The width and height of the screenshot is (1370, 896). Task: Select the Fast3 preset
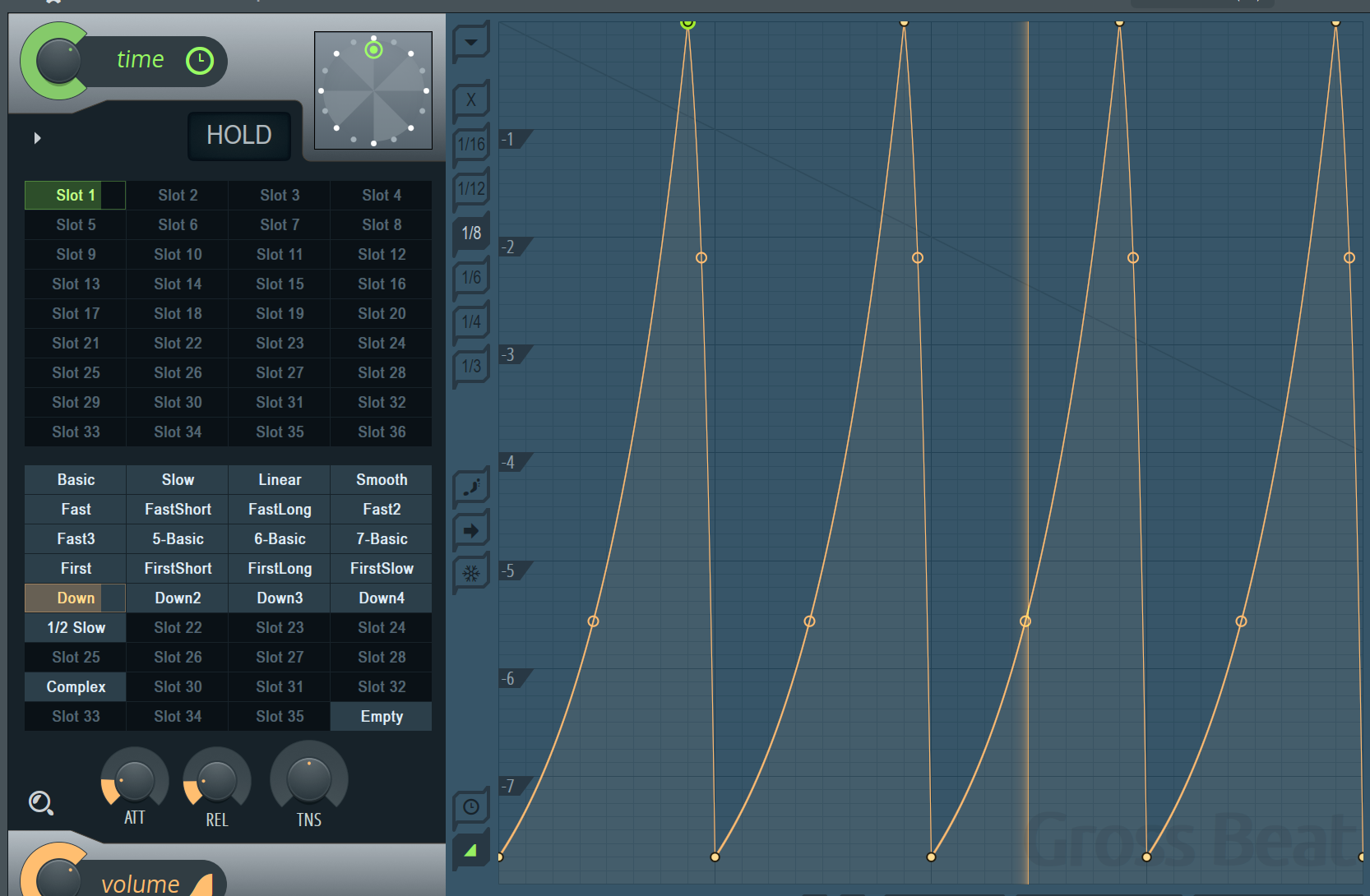click(x=76, y=538)
